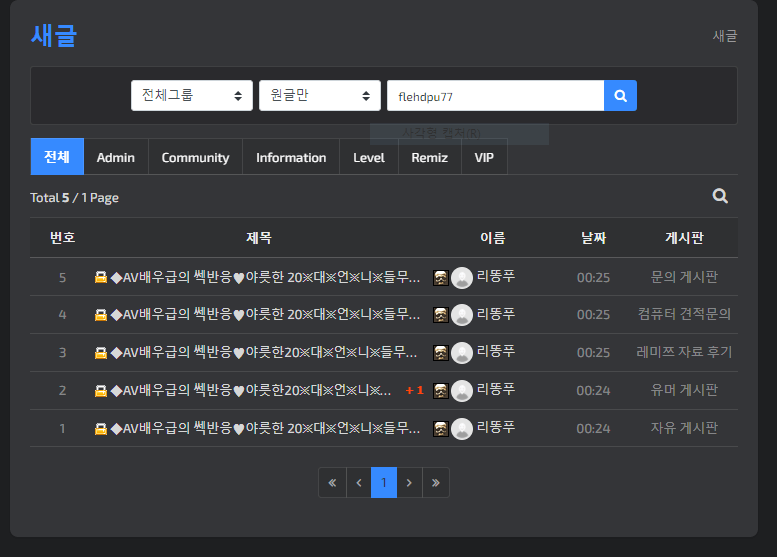This screenshot has height=557, width=777.
Task: Open the lock icon on post number 5
Action: coord(101,277)
